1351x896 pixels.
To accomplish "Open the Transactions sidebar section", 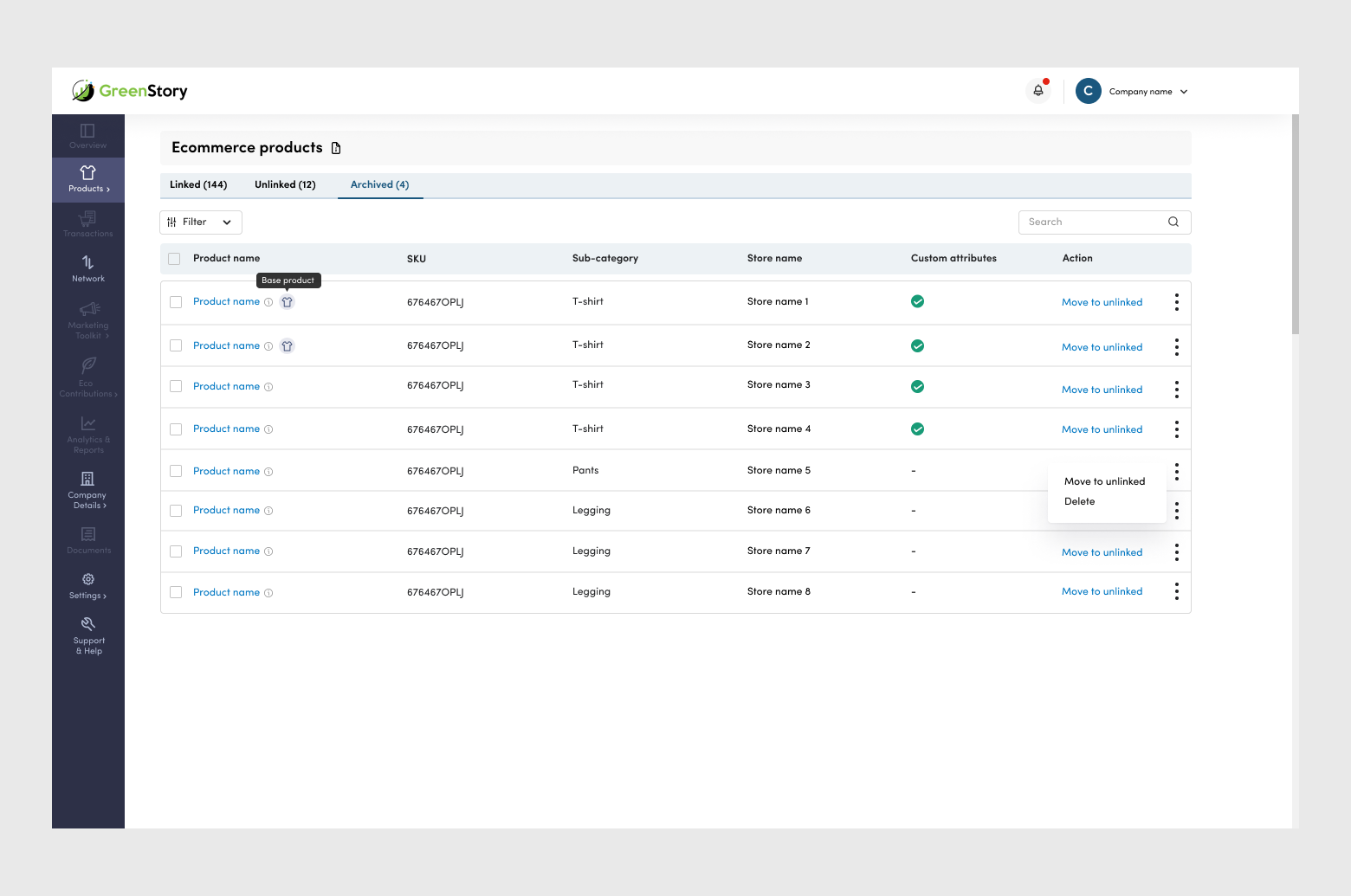I will [x=87, y=224].
